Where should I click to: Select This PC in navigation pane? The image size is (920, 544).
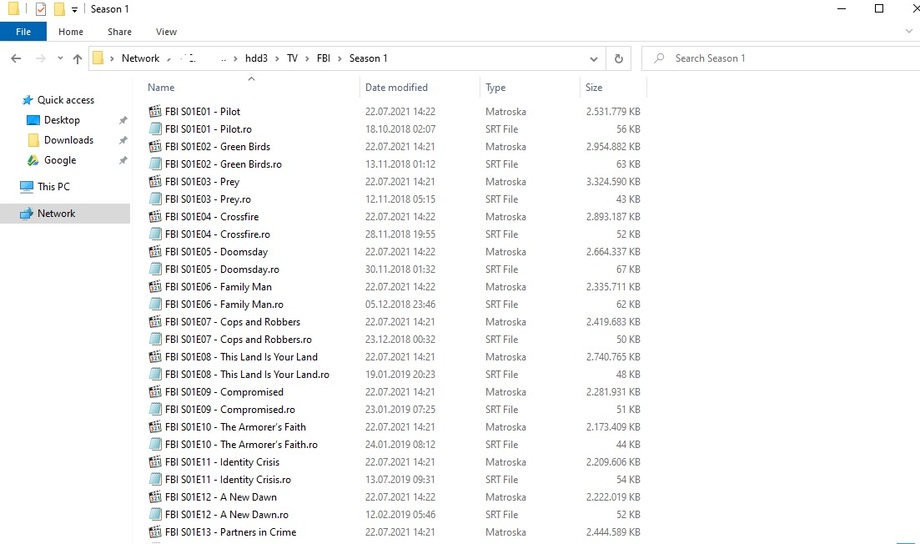[x=53, y=186]
